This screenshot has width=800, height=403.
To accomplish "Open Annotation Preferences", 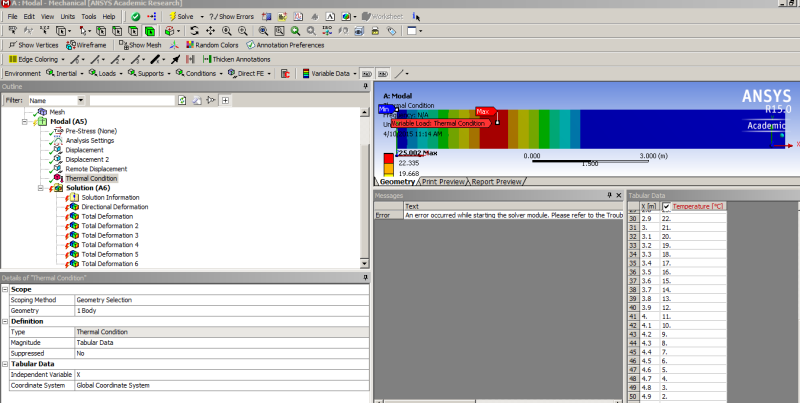I will (x=285, y=45).
